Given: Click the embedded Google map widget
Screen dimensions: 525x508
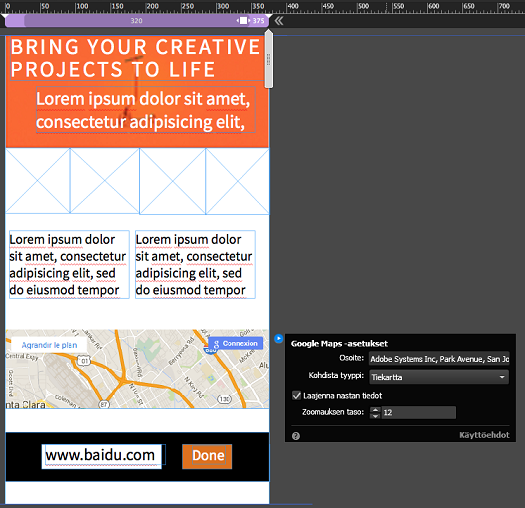Looking at the screenshot, I should point(137,369).
